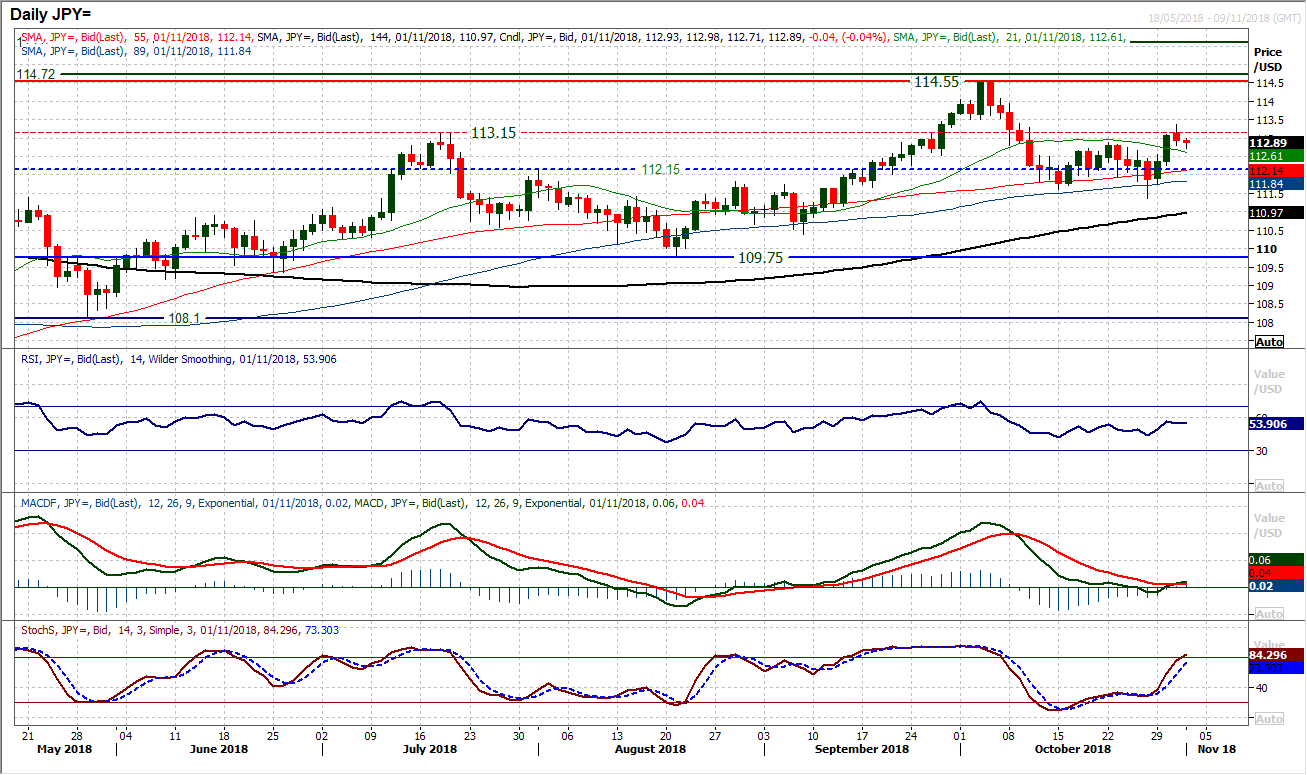Click the September 2018 time axis label
Screen dimensions: 1307x775
click(860, 748)
